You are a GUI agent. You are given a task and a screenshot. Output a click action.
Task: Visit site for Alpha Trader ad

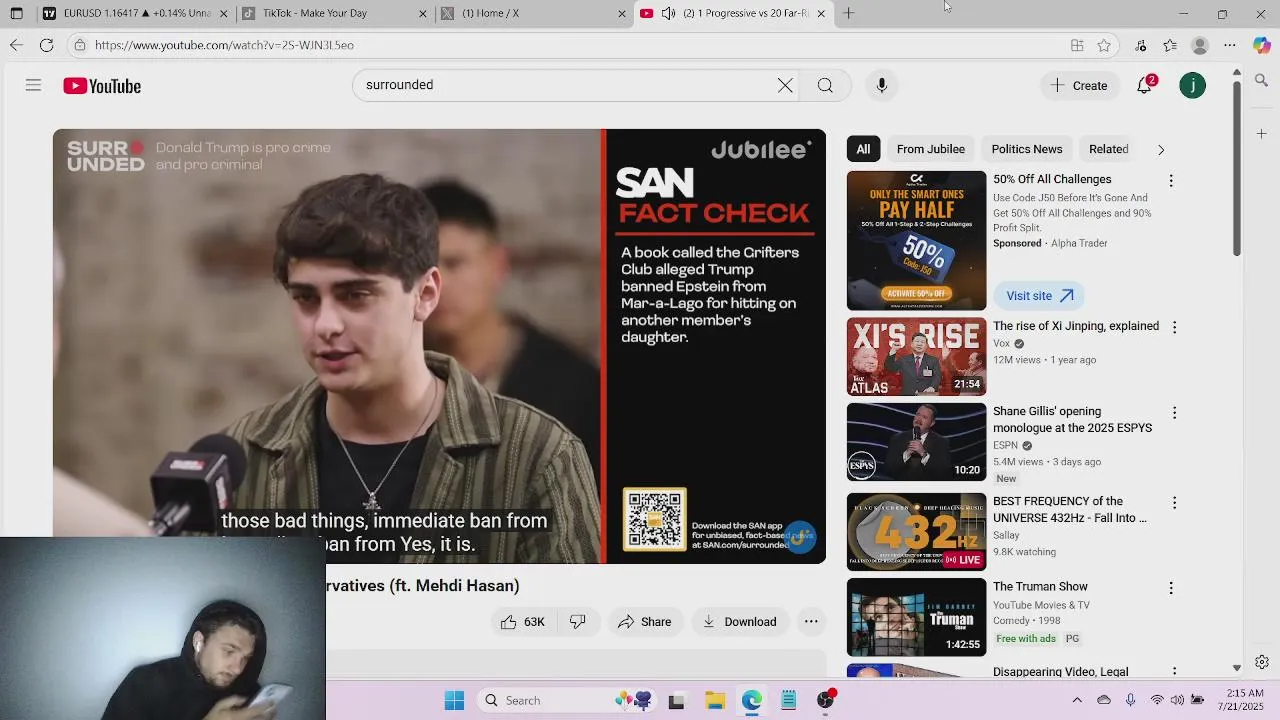[1039, 296]
